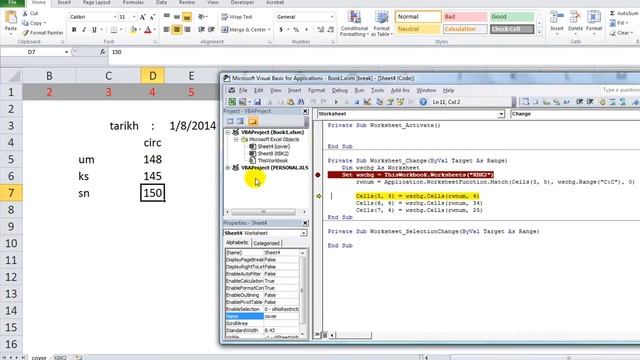This screenshot has height=360, width=640.
Task: Click the Percent Style icon
Action: [x=296, y=30]
